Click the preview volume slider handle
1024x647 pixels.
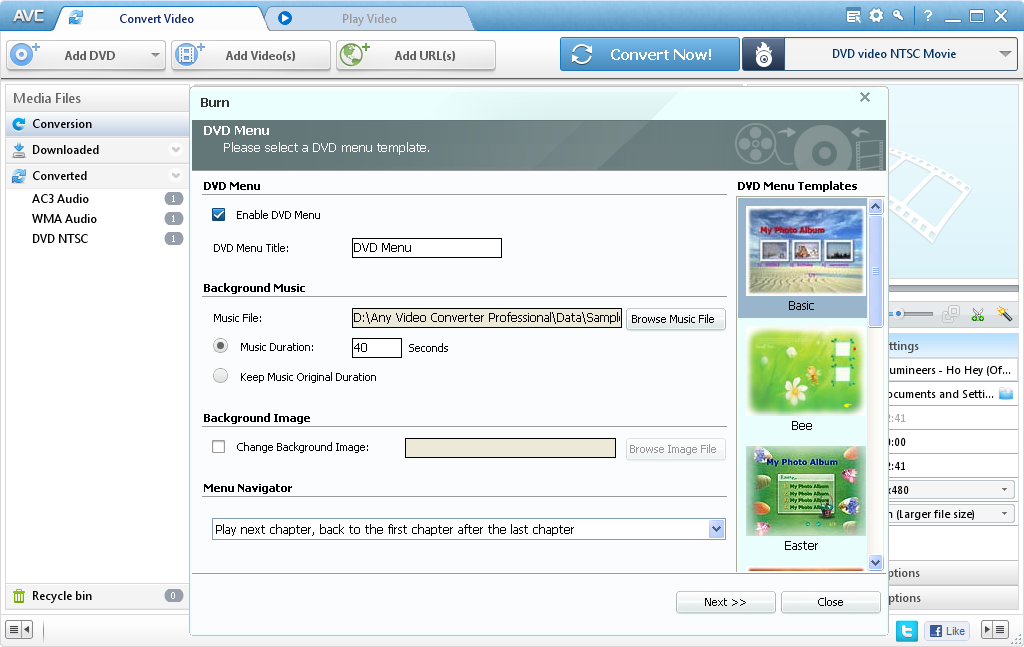(x=899, y=314)
